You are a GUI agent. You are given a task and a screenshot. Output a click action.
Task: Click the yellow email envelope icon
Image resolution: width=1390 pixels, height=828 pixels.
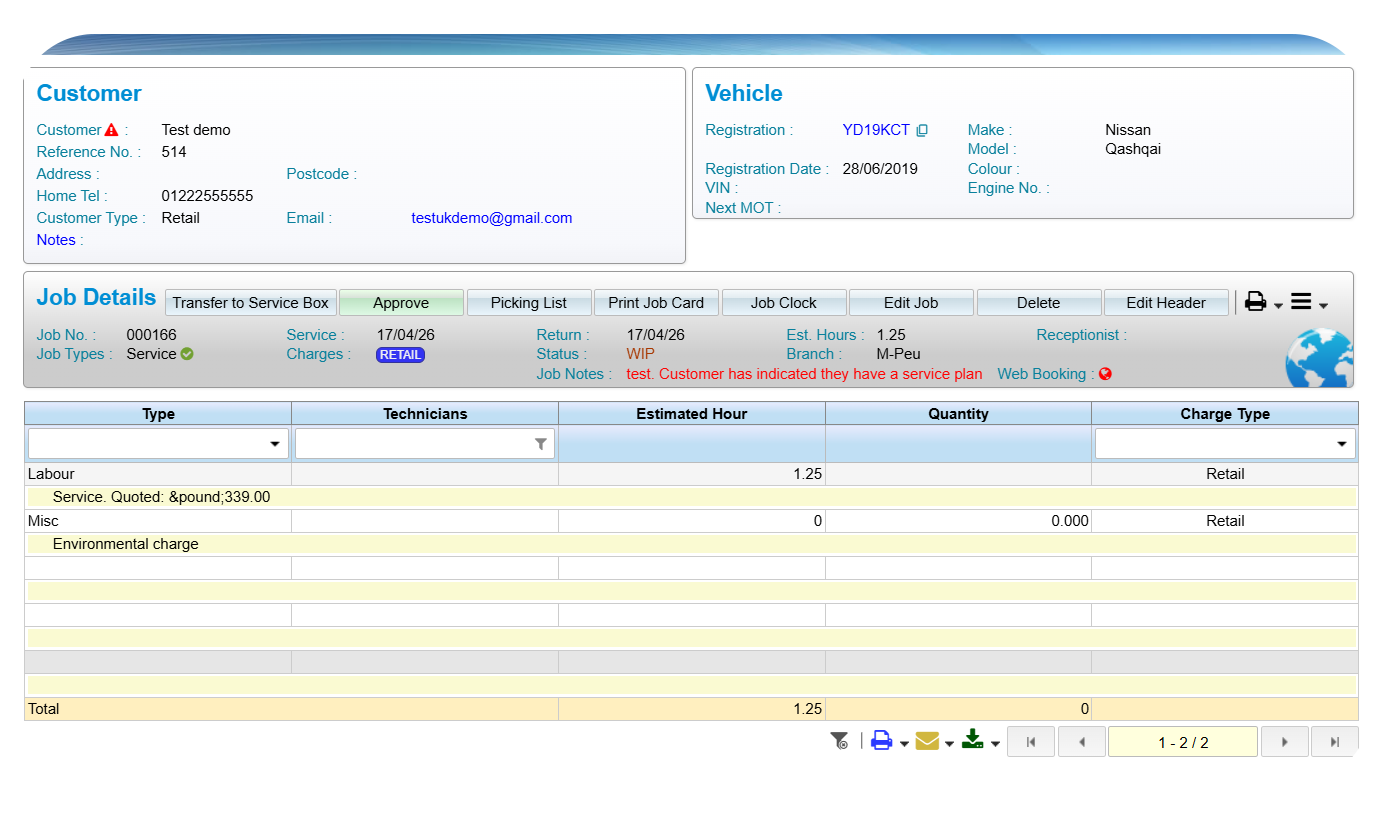point(927,741)
